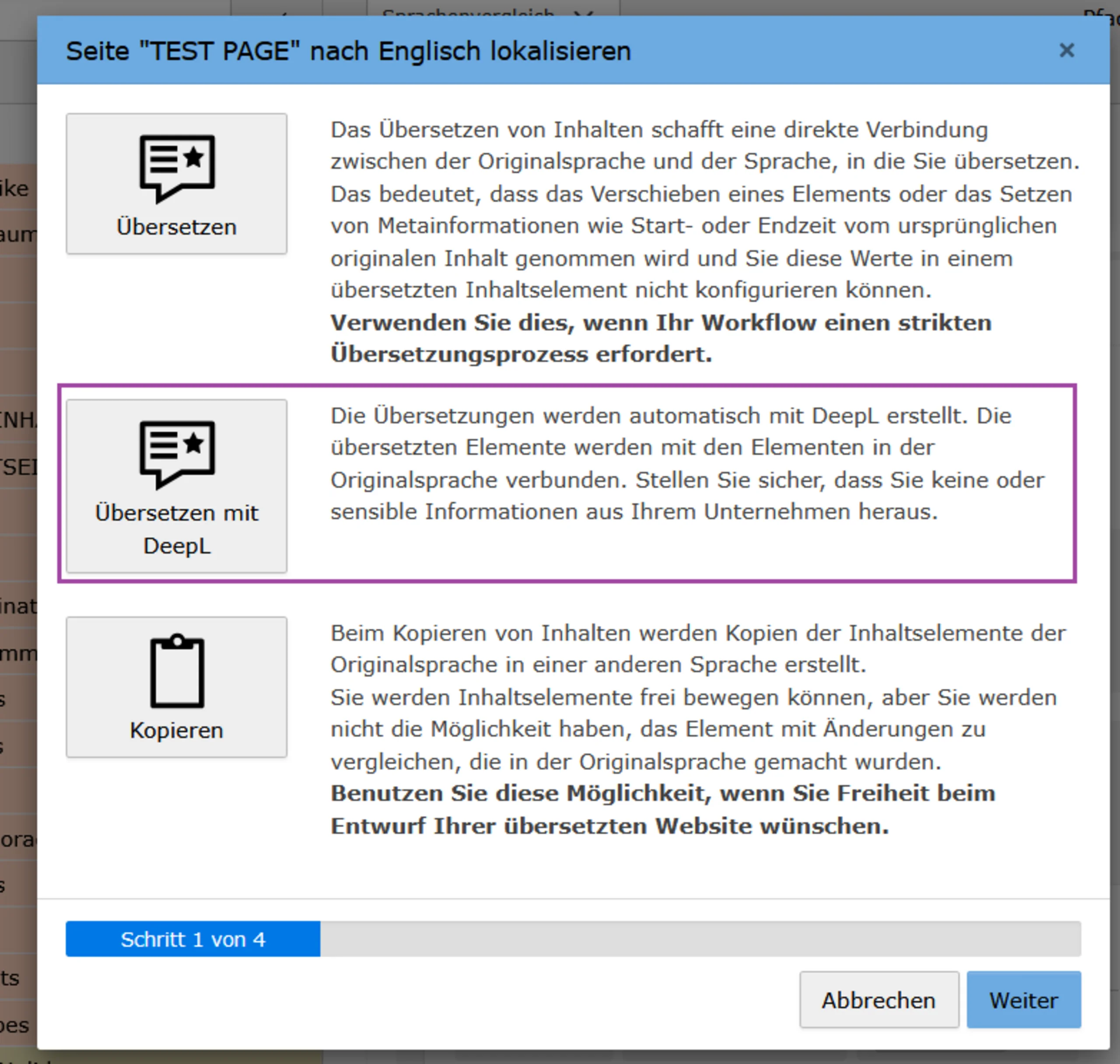Click the blue "Schritt 1 von 4" progress segment

pos(193,939)
